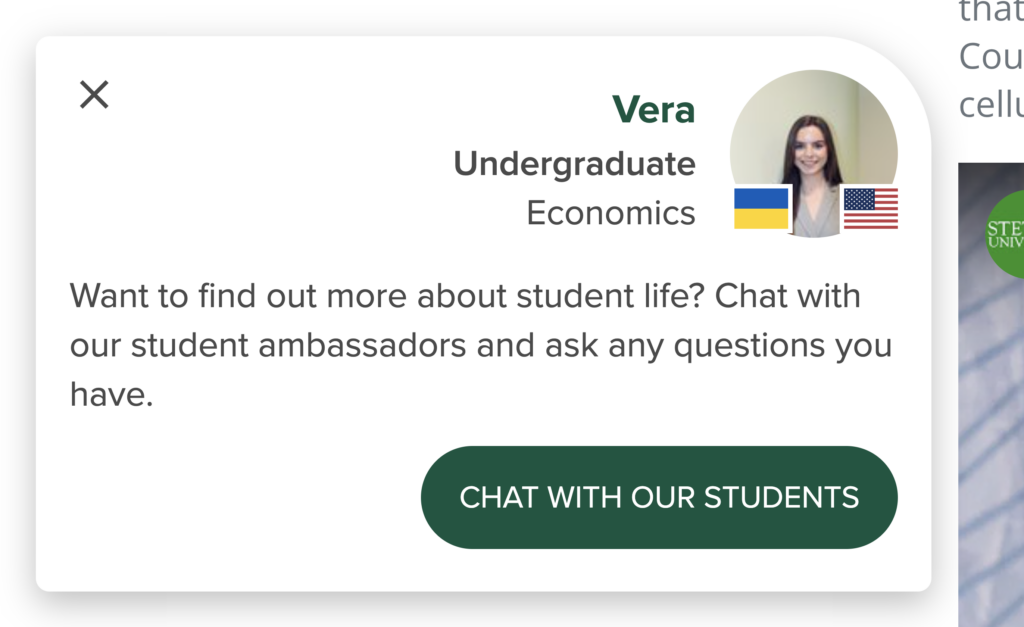Close the student ambassador popup

click(94, 95)
